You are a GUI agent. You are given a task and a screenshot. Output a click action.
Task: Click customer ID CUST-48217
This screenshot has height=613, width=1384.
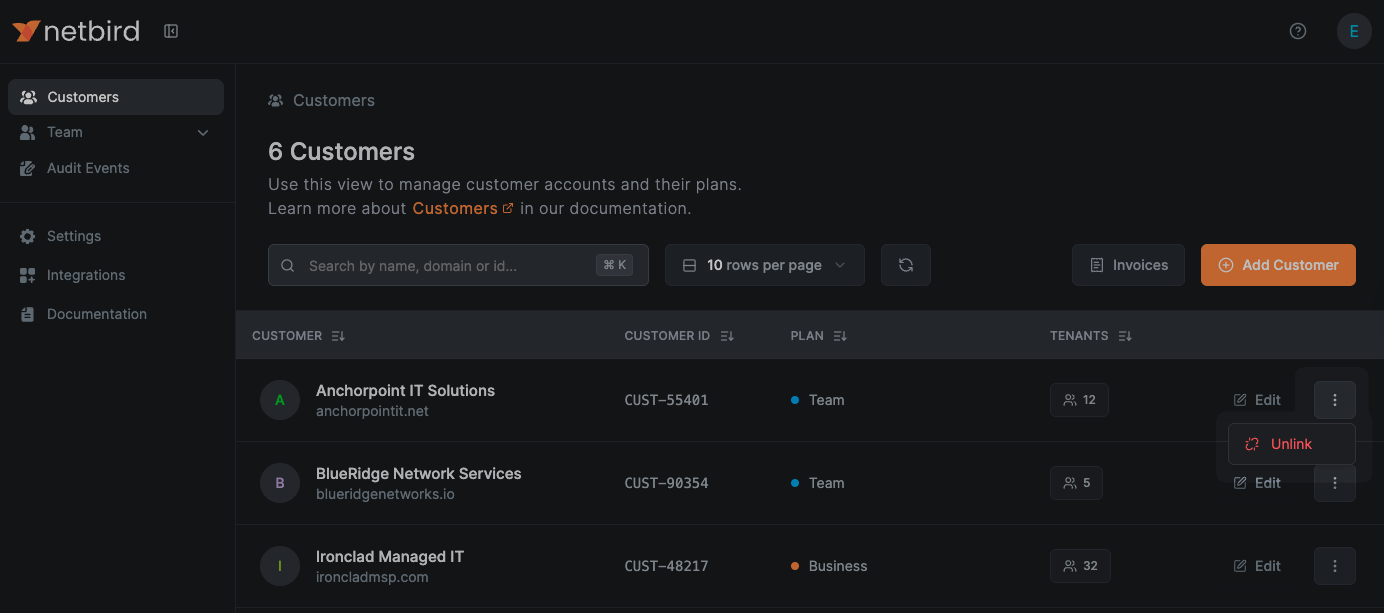point(666,566)
